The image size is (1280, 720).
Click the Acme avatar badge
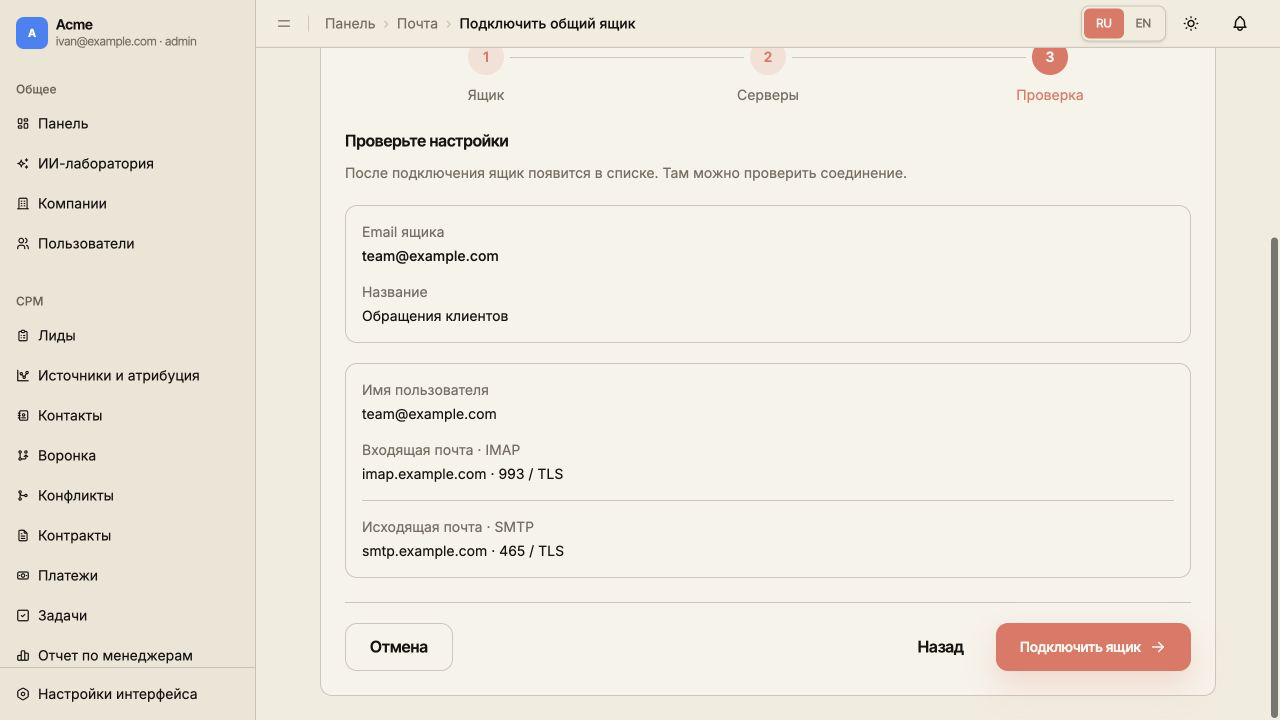[x=32, y=33]
